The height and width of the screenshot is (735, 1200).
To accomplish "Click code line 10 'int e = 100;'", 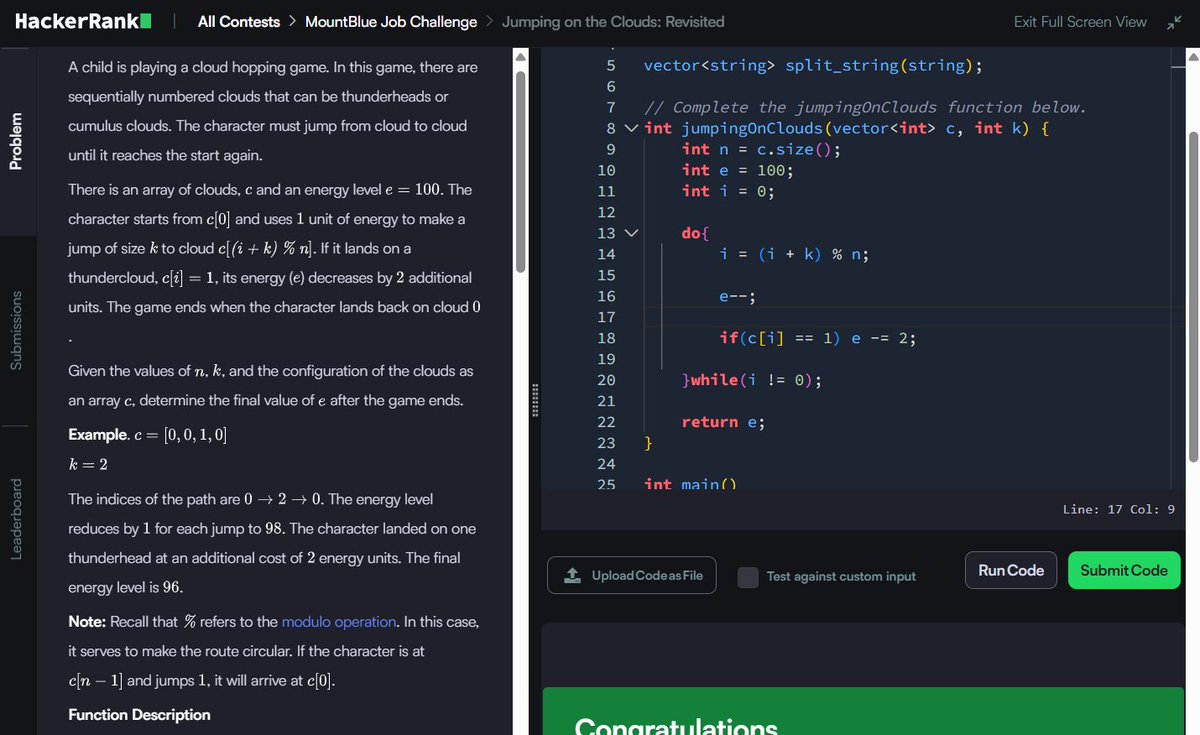I will pyautogui.click(x=737, y=170).
